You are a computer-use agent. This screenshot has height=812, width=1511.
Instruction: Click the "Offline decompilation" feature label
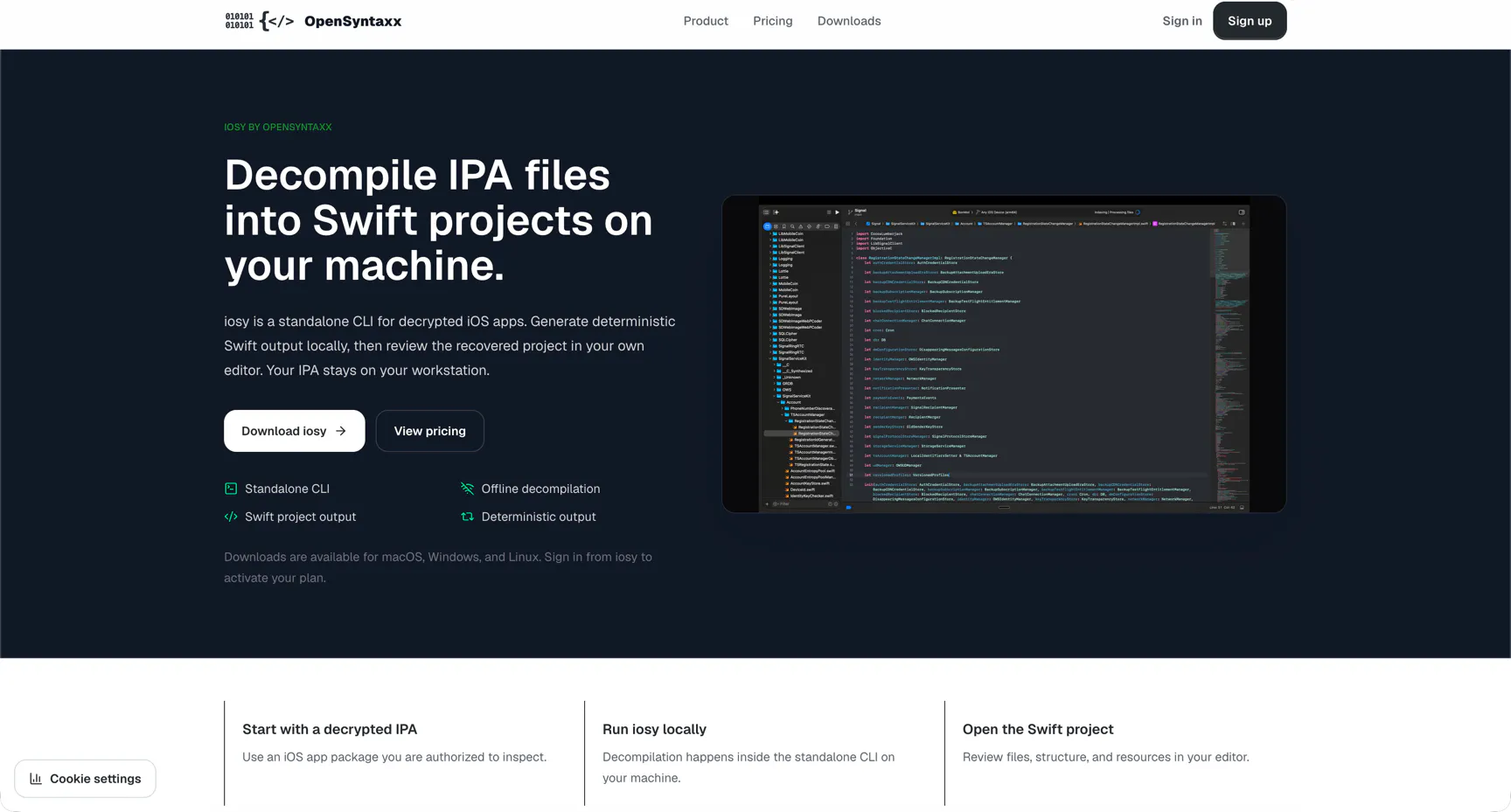(540, 489)
